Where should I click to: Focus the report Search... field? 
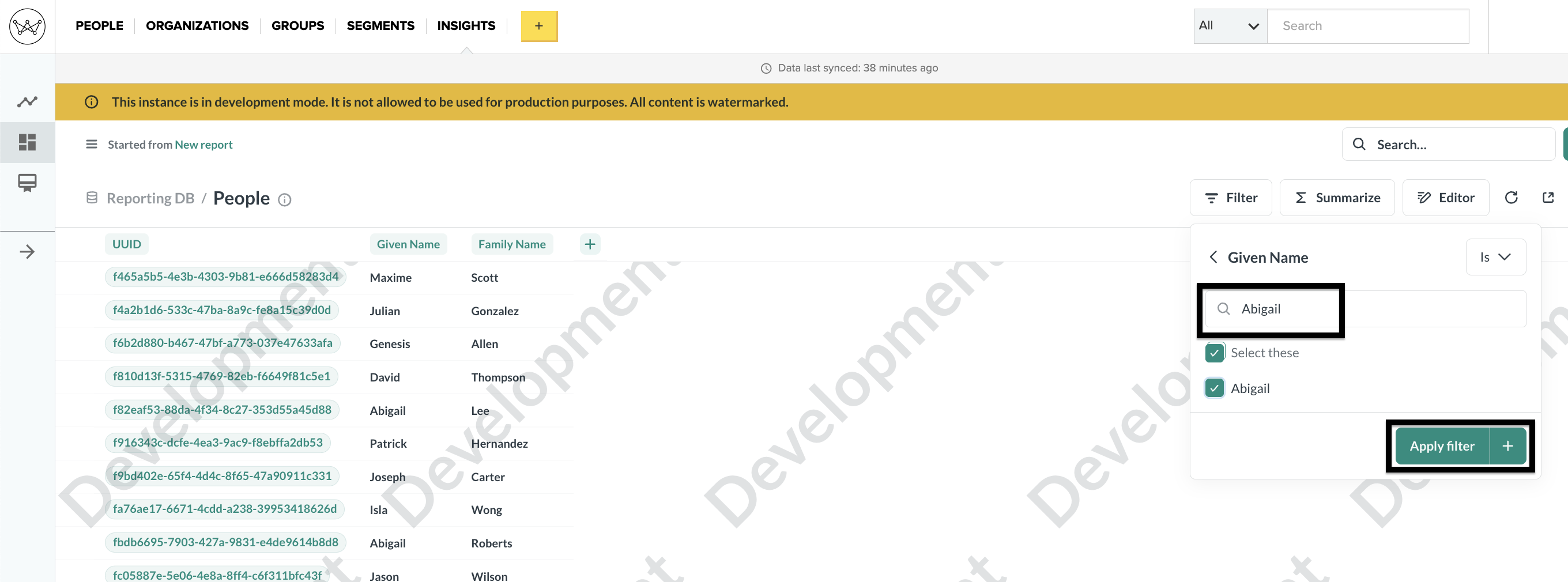click(1449, 144)
